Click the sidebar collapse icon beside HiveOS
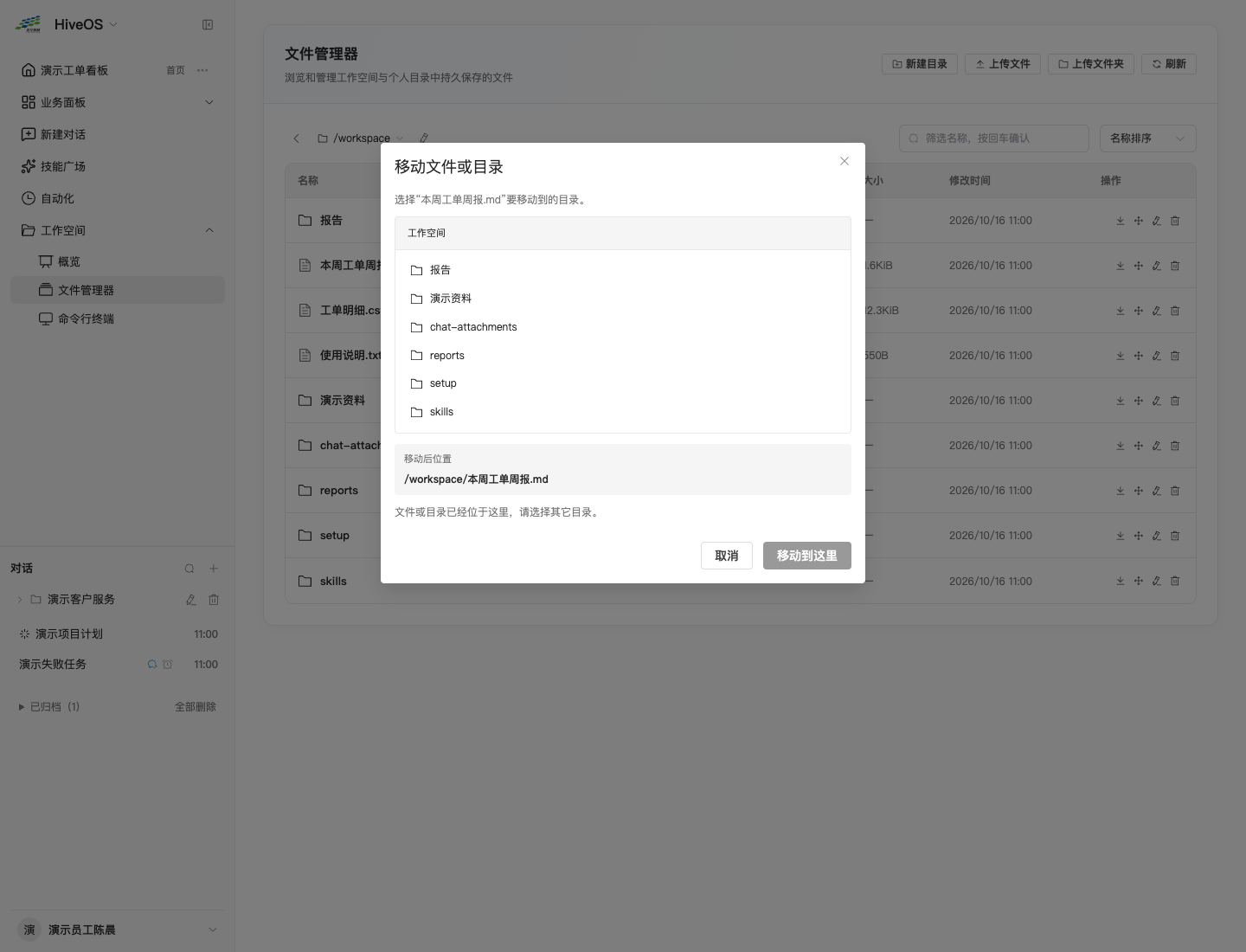 [x=208, y=24]
